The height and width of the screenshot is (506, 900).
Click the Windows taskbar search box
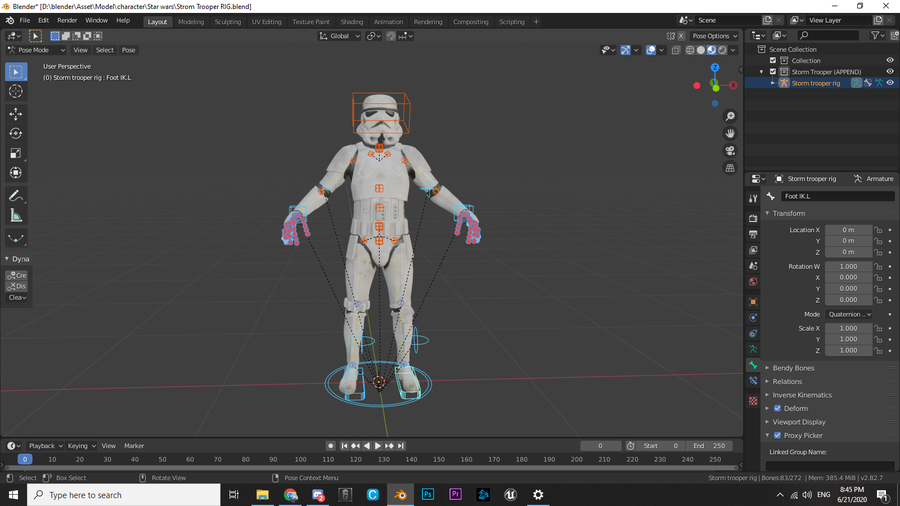pos(123,495)
